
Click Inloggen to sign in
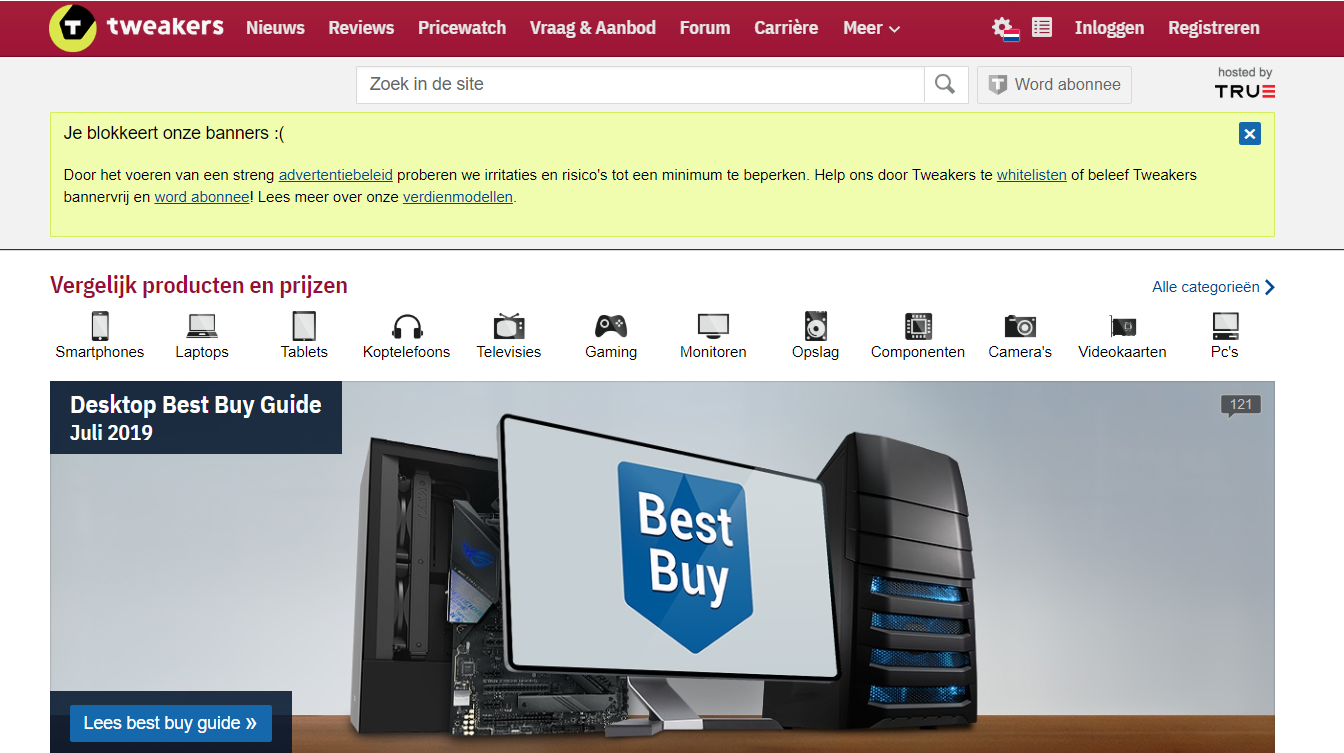[1109, 28]
